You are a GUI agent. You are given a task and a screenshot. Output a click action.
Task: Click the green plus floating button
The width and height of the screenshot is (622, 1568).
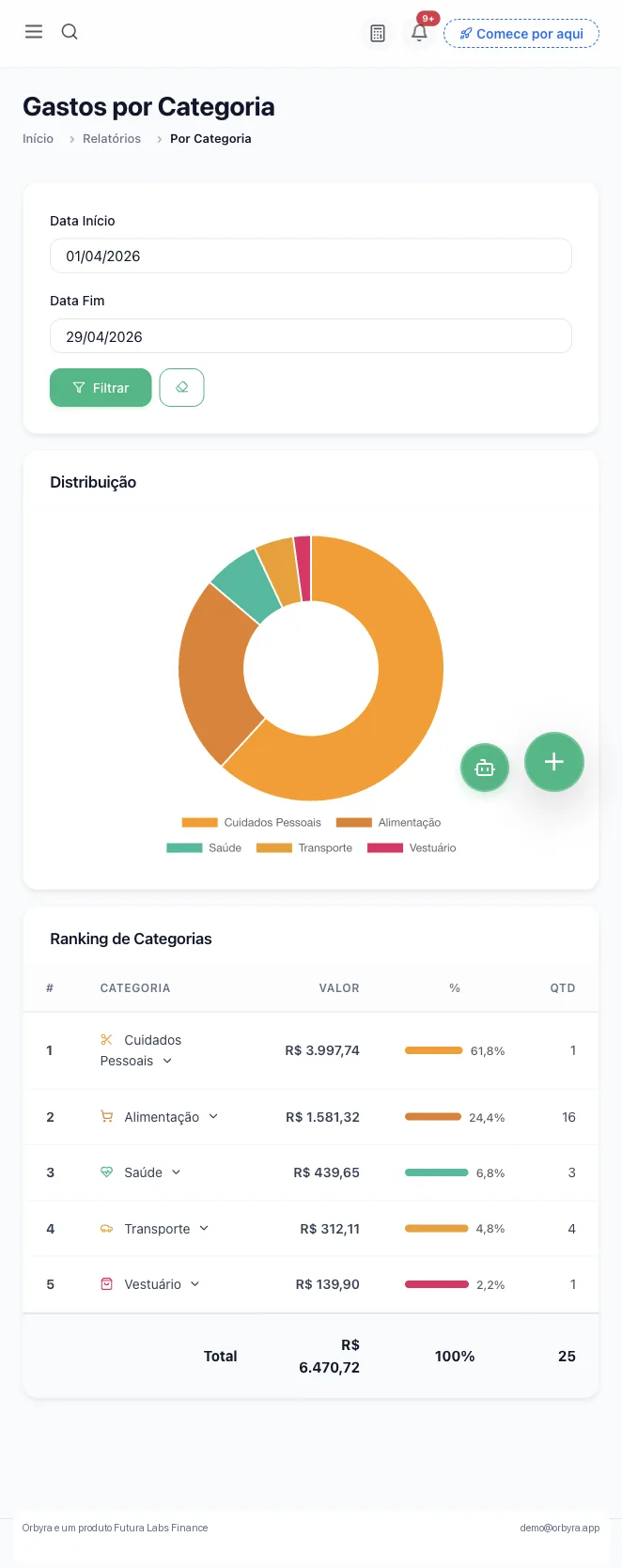pos(554,762)
